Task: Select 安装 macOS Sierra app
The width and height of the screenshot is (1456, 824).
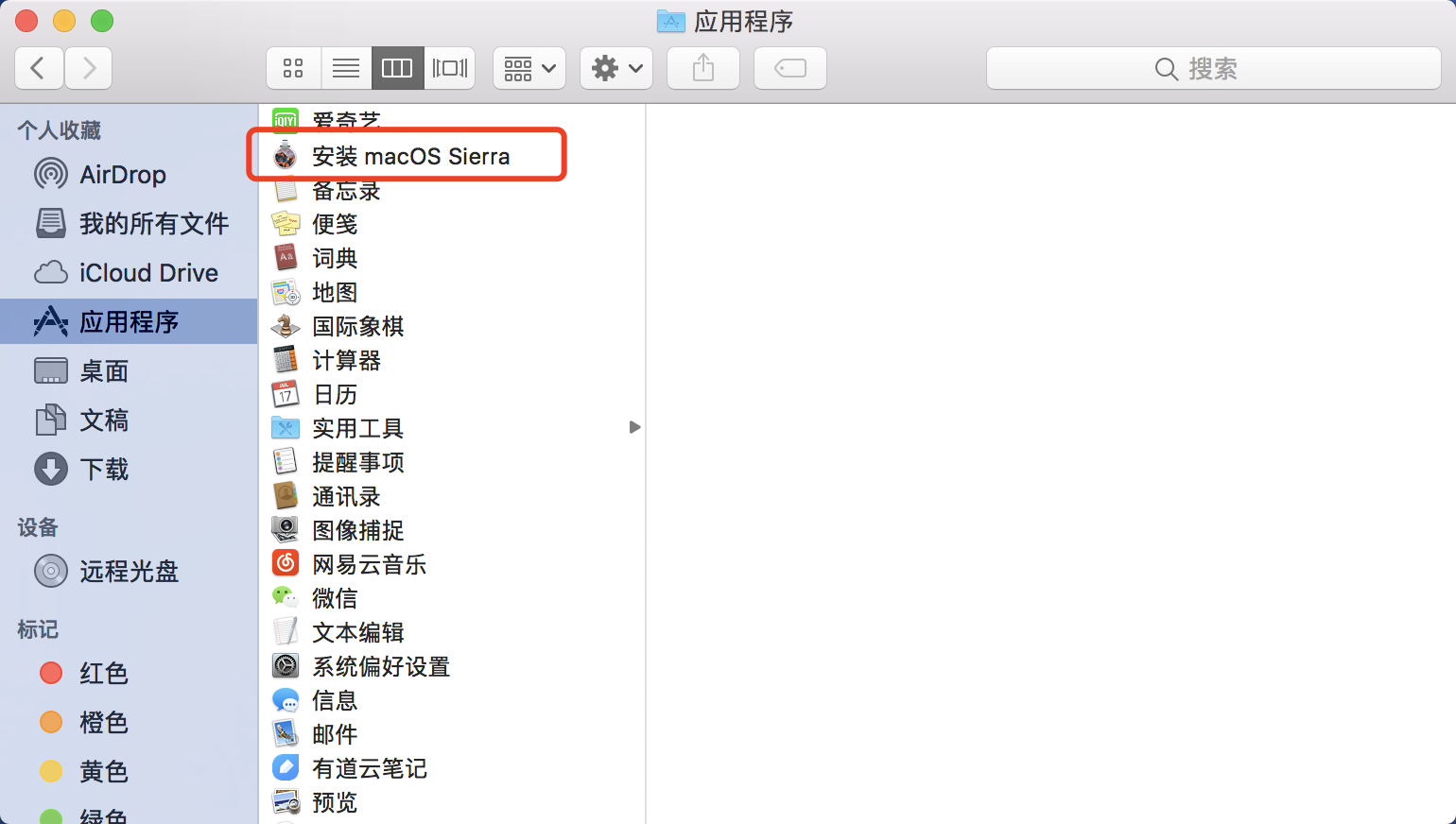Action: click(410, 156)
